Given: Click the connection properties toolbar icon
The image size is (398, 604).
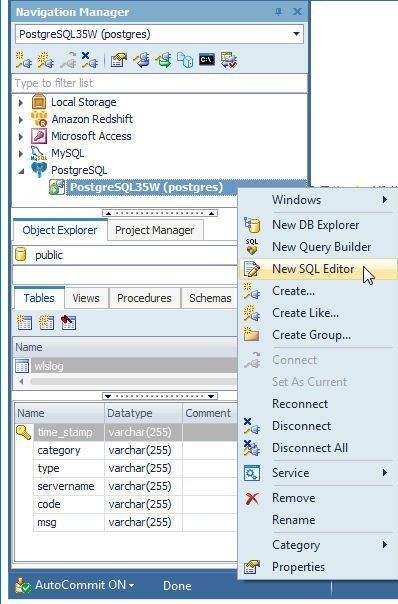Looking at the screenshot, I should tap(119, 60).
